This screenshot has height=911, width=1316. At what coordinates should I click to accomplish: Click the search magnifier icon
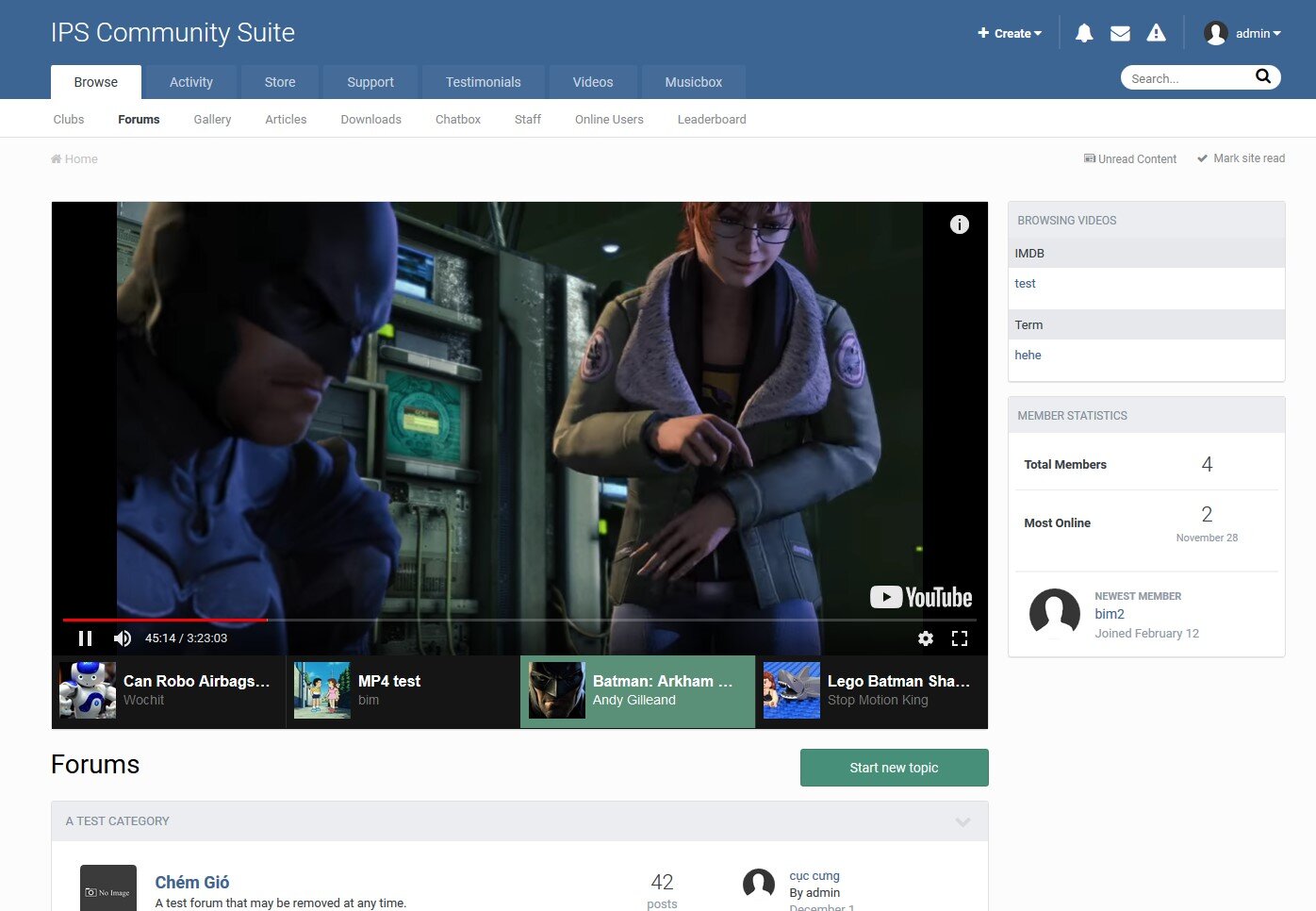[x=1263, y=76]
